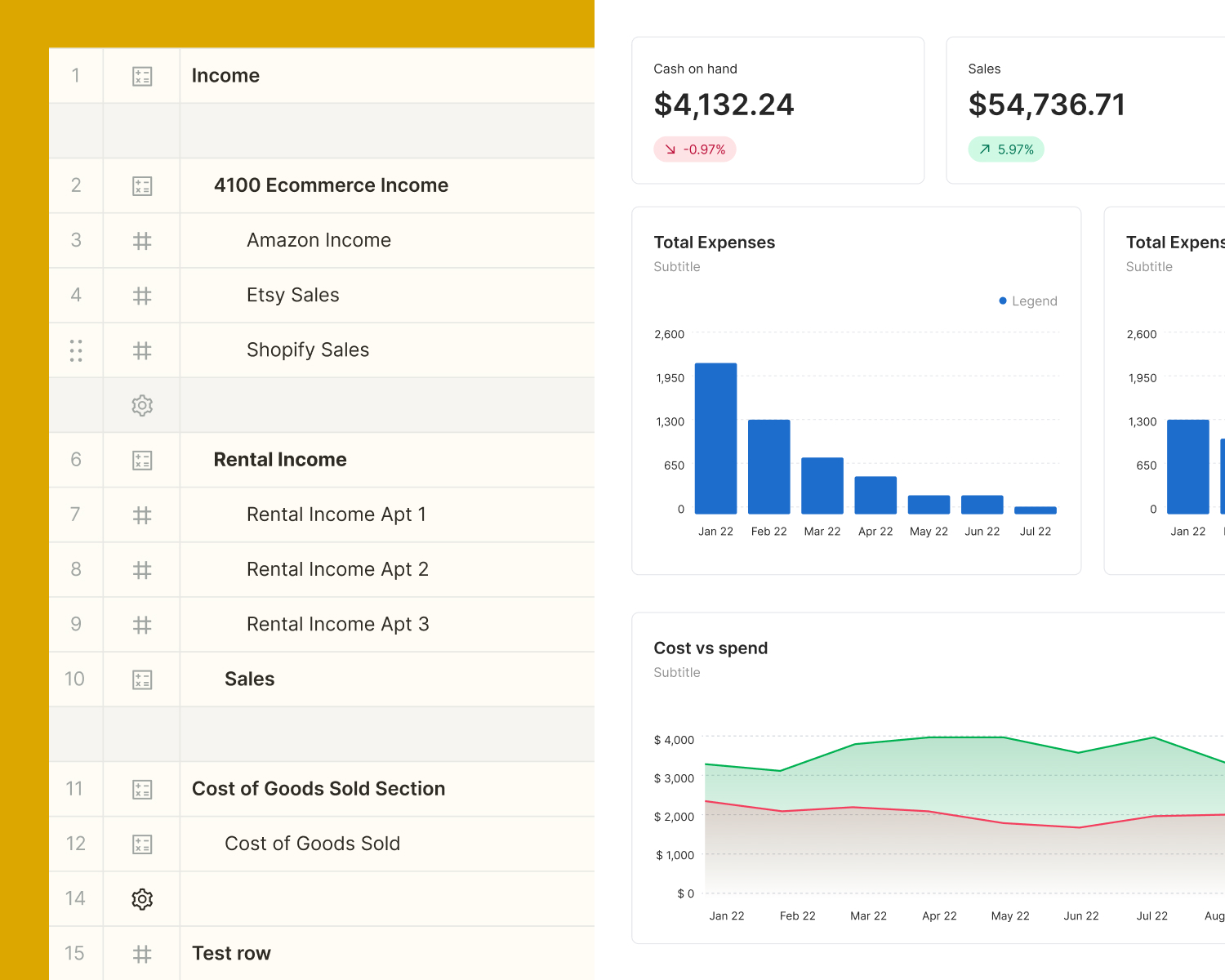
Task: Select the Rental Income Apt 3 row label
Action: [338, 624]
